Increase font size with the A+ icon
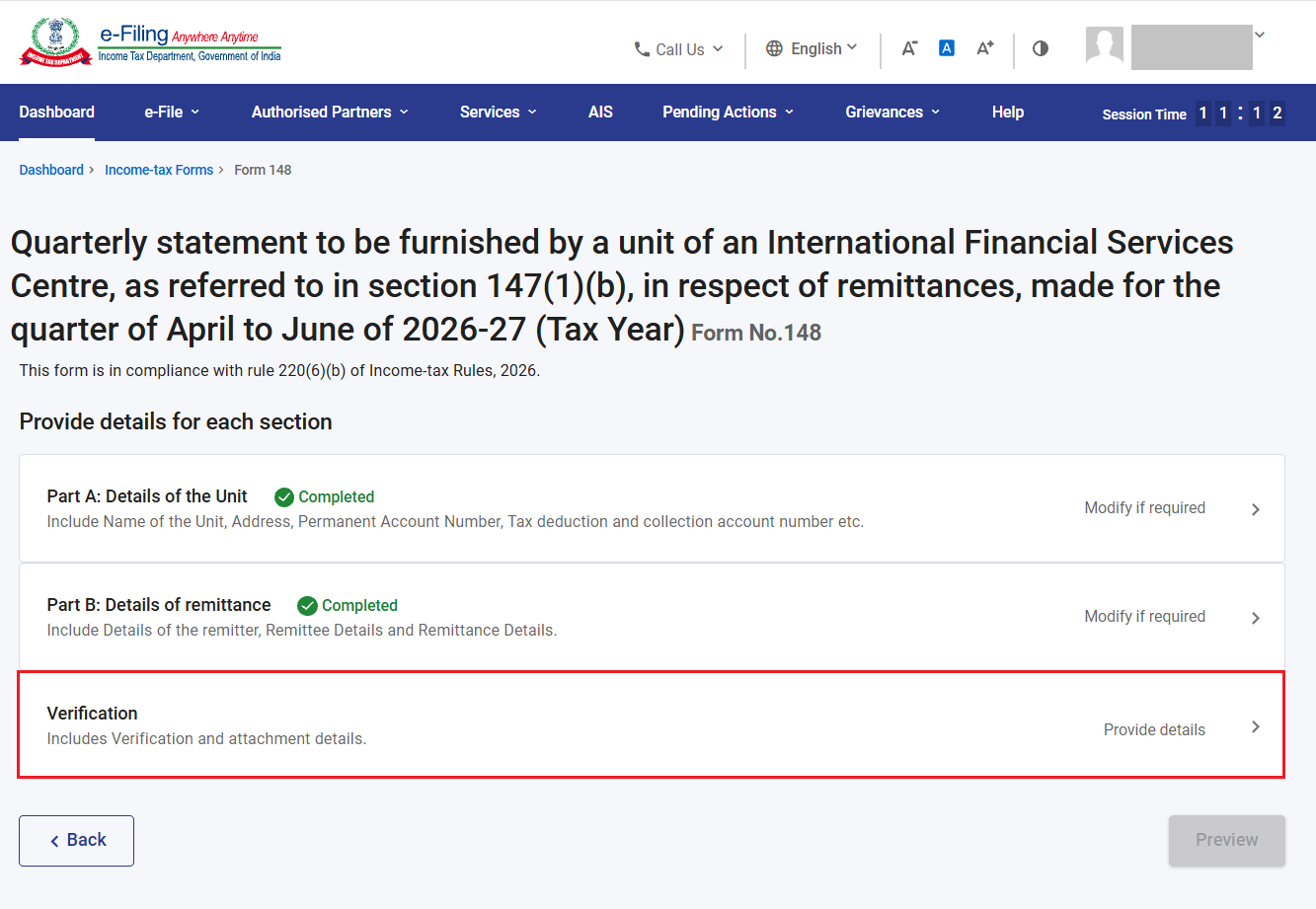This screenshot has width=1316, height=909. pyautogui.click(x=985, y=48)
